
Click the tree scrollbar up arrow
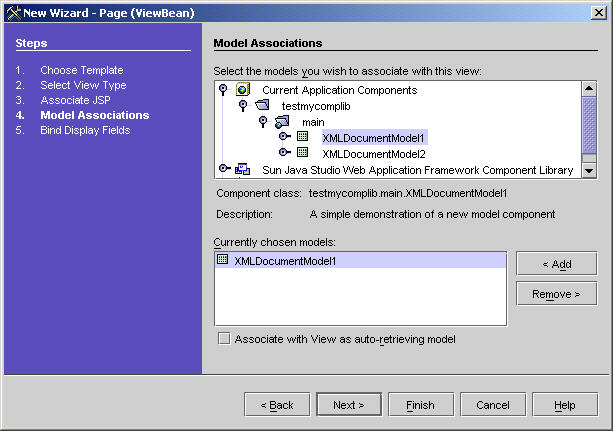pyautogui.click(x=589, y=89)
